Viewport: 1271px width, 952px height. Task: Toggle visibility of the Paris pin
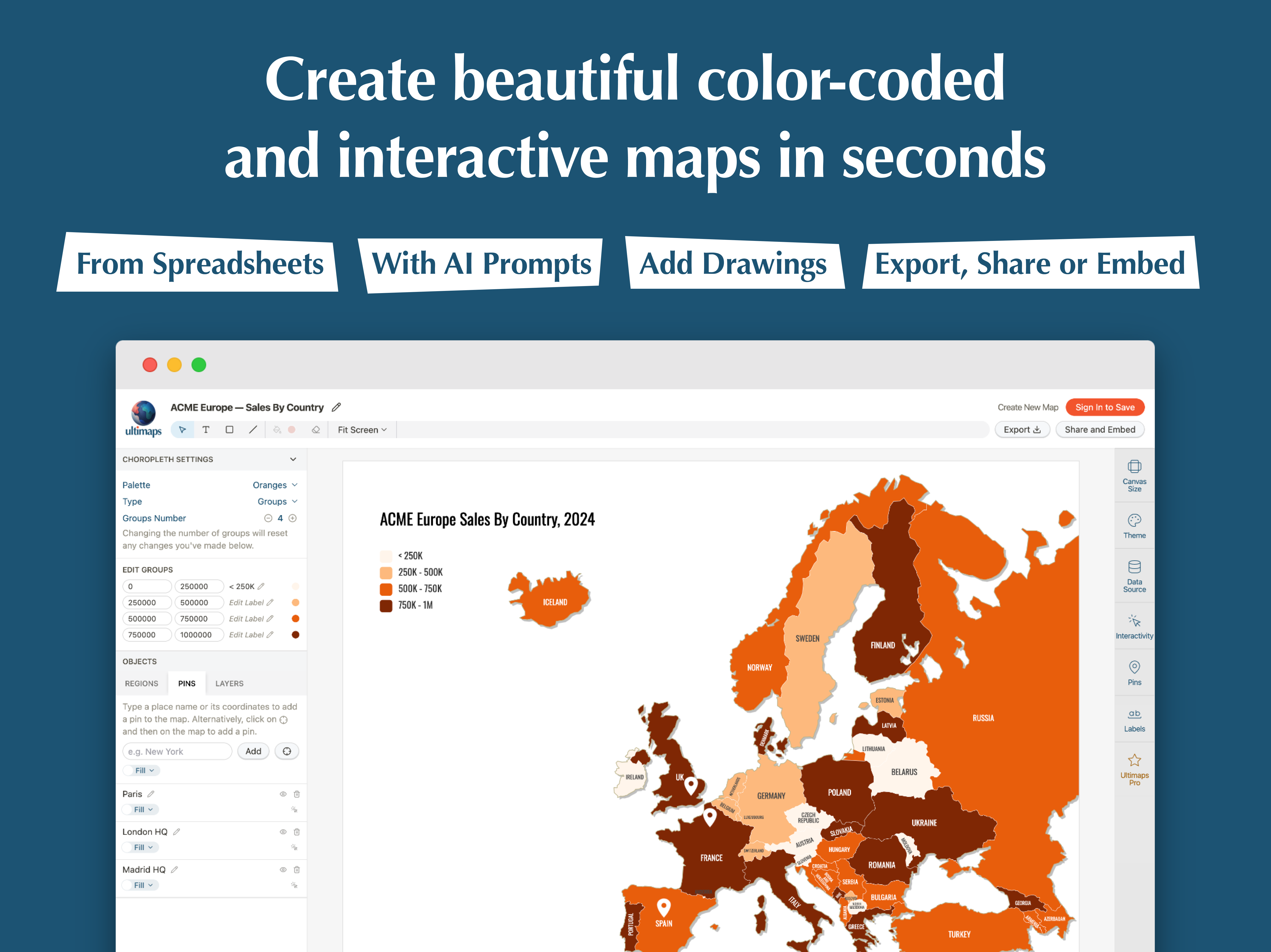point(283,794)
